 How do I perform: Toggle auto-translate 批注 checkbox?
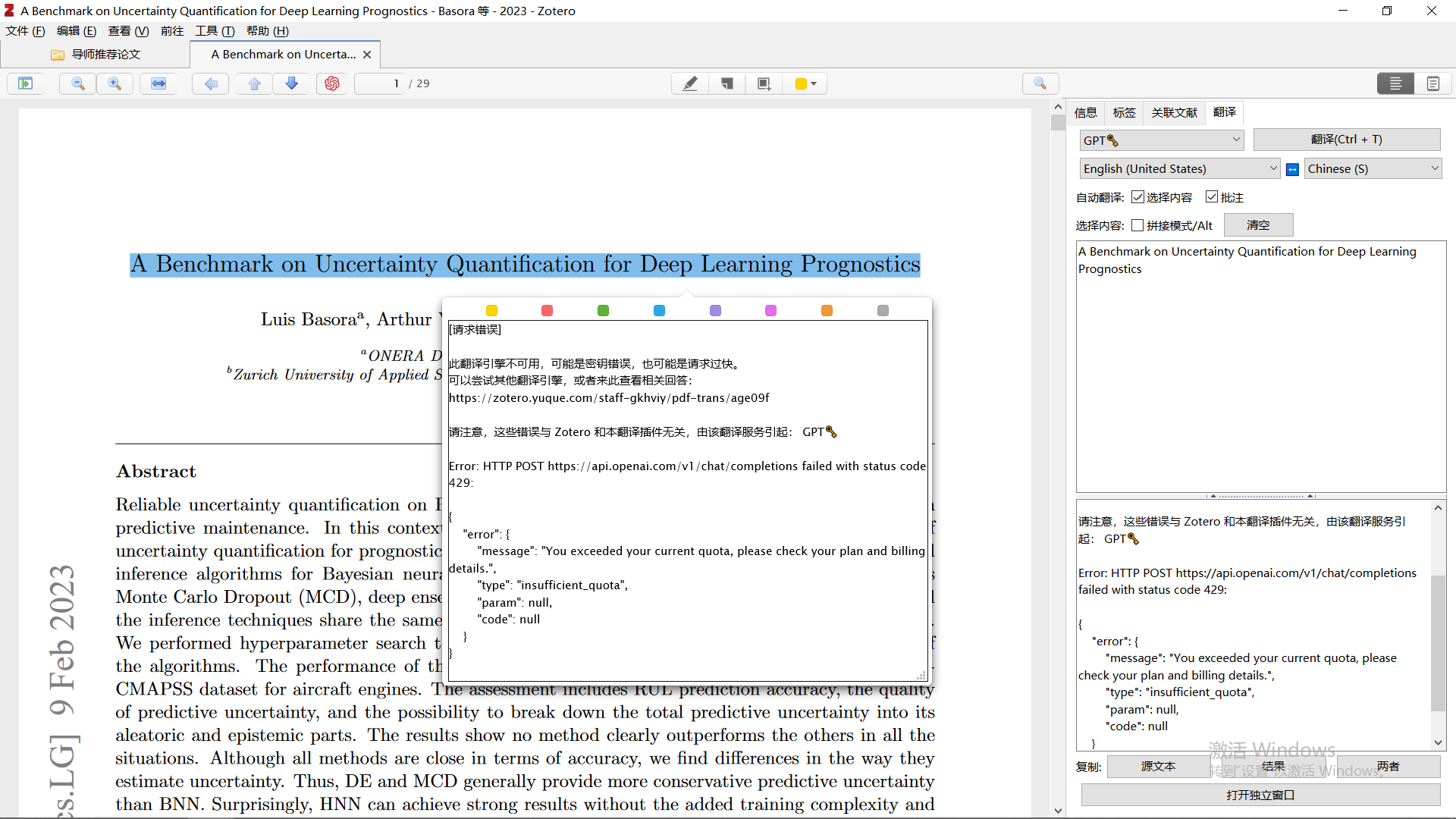pyautogui.click(x=1212, y=197)
